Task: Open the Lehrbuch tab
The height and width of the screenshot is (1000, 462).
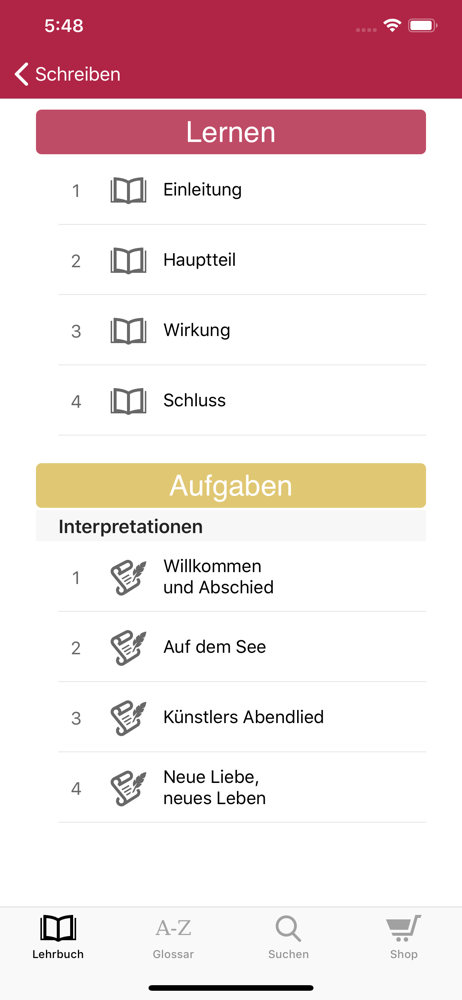Action: click(x=58, y=938)
